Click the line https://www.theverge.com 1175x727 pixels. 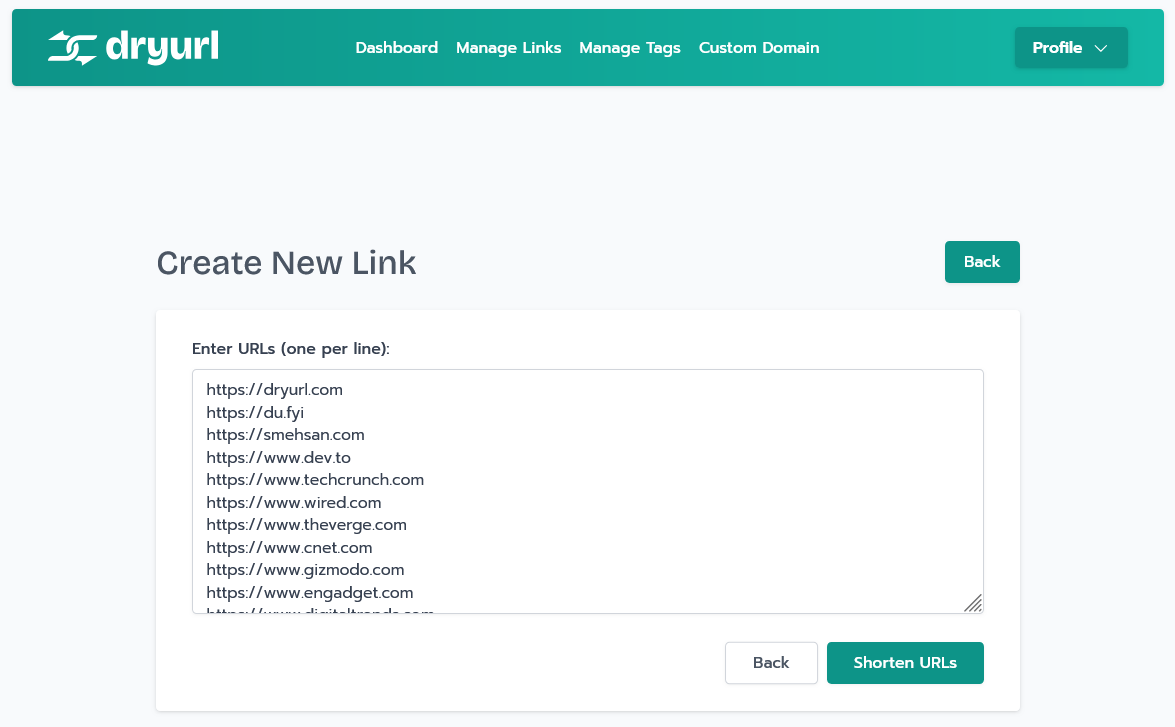coord(306,525)
